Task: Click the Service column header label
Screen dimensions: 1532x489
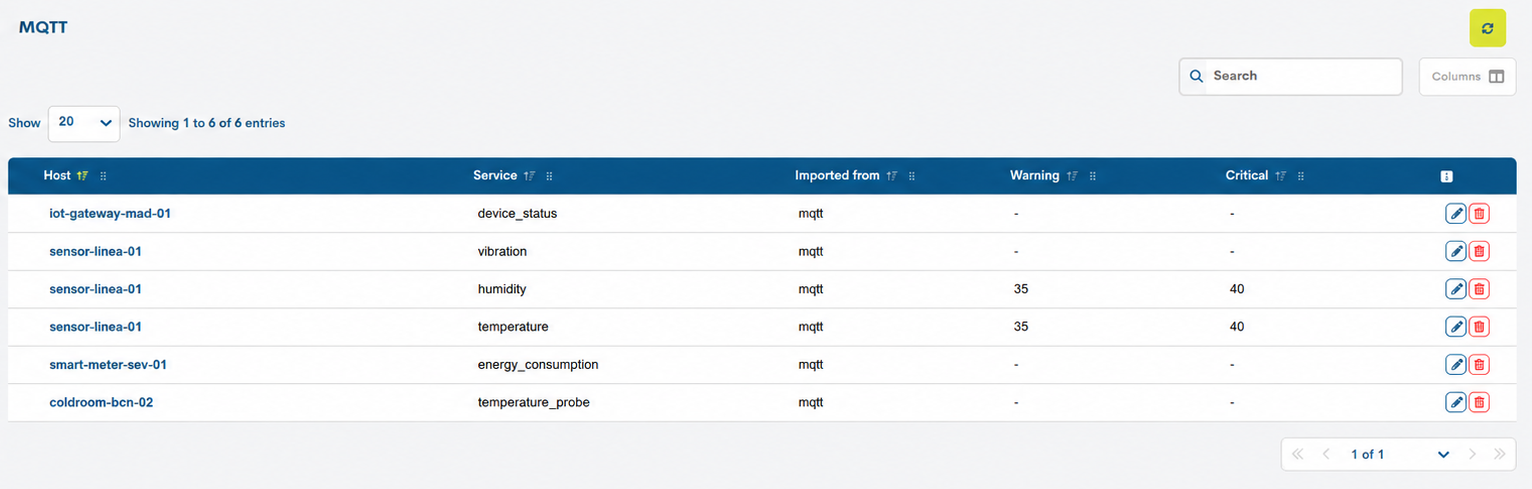Action: (495, 175)
